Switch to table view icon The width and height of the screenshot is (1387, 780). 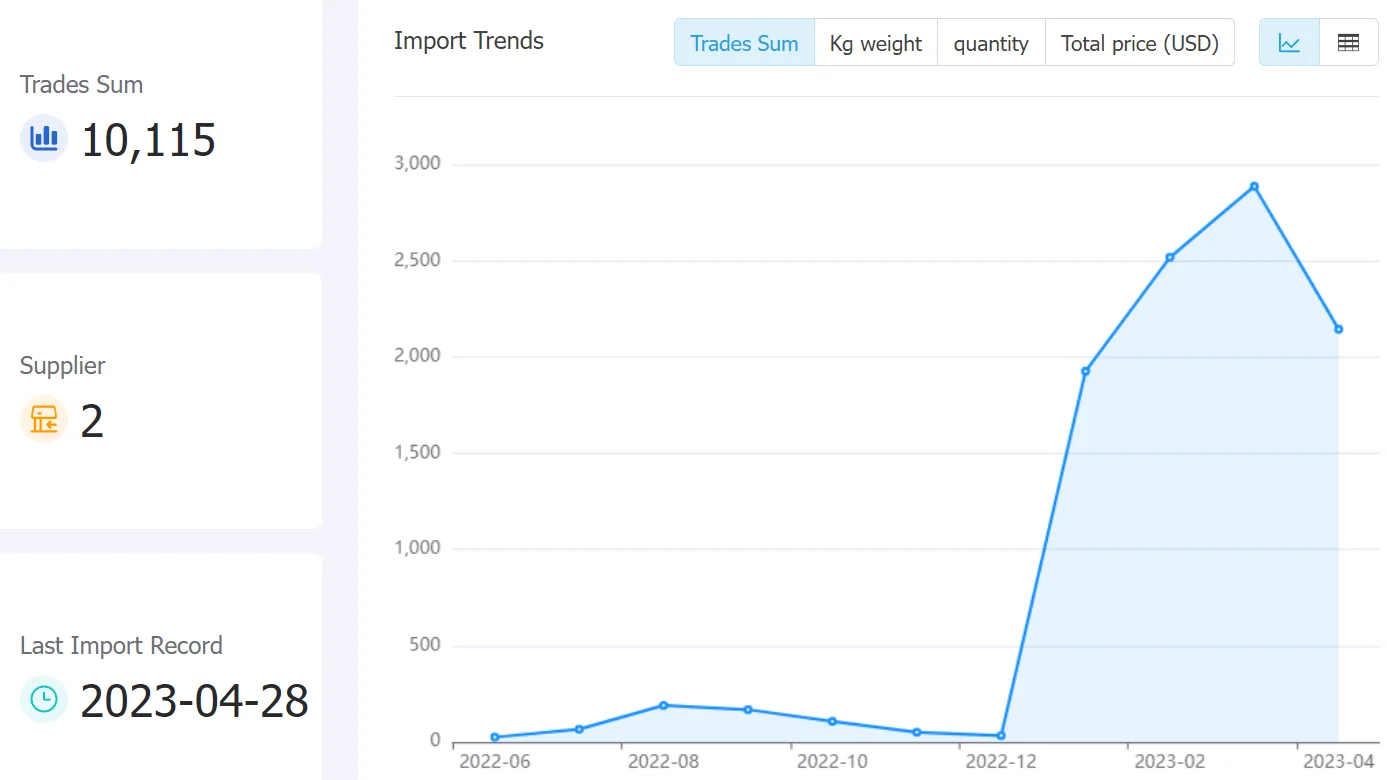pos(1348,43)
